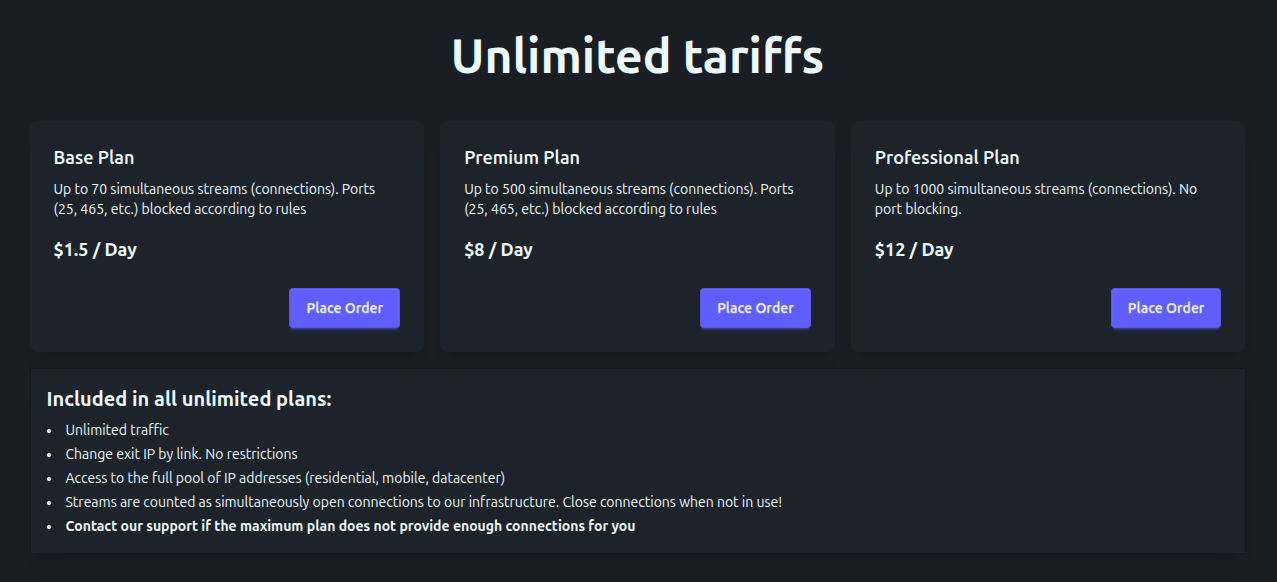This screenshot has height=582, width=1277.
Task: Click the Unlimited tariffs page heading
Action: pos(638,56)
